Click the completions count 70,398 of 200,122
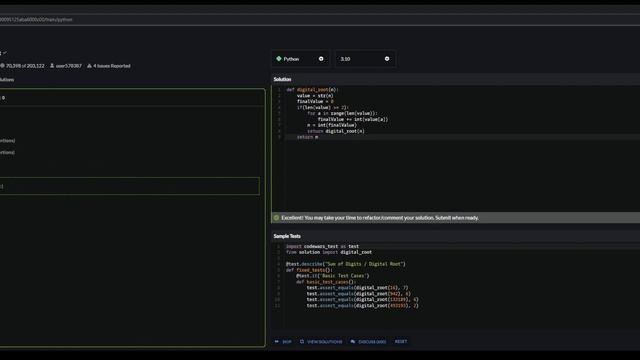 point(25,66)
